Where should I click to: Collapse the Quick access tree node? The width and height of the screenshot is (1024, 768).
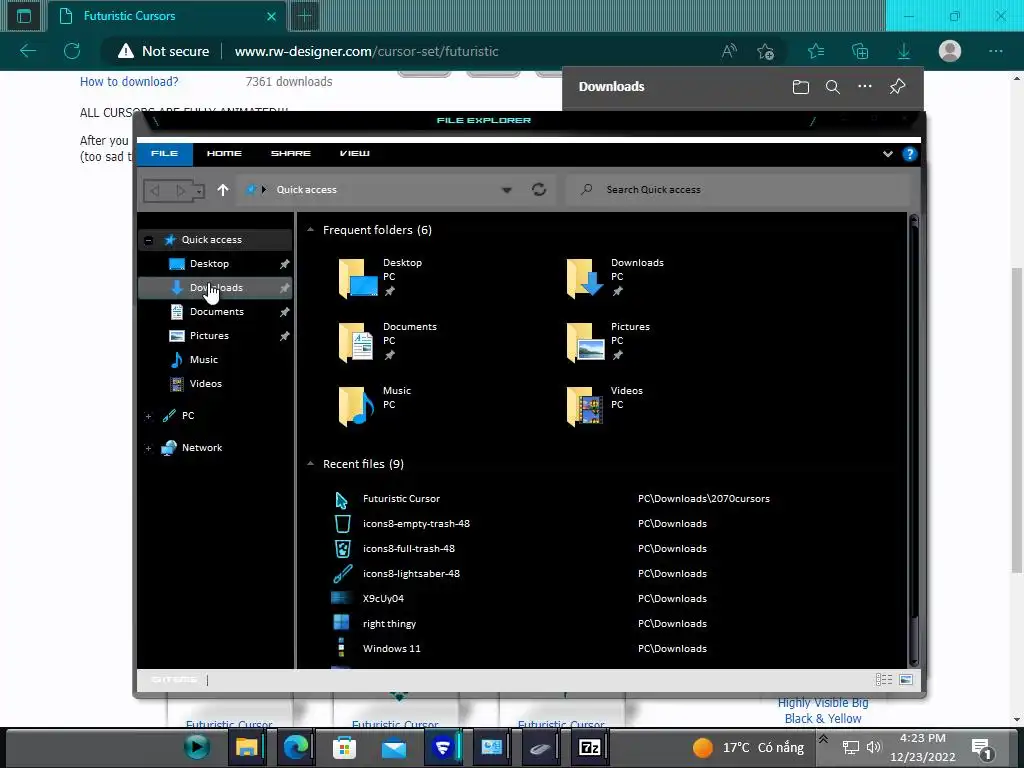pyautogui.click(x=149, y=240)
